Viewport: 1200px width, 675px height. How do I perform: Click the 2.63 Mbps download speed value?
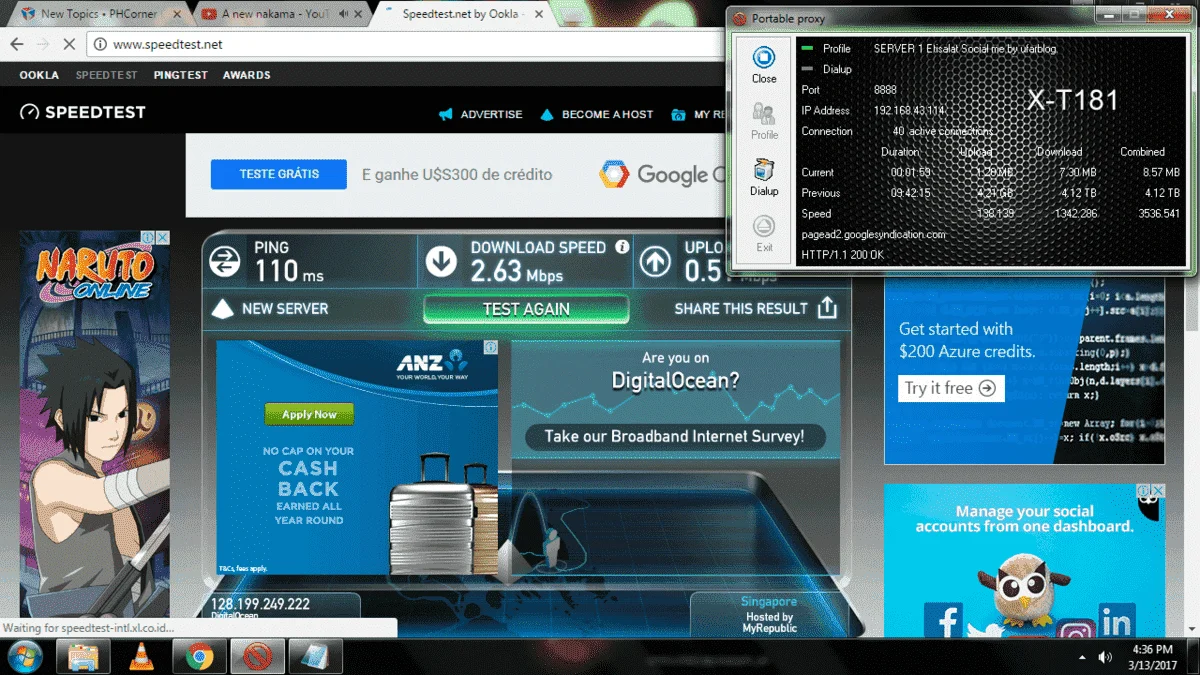[516, 270]
